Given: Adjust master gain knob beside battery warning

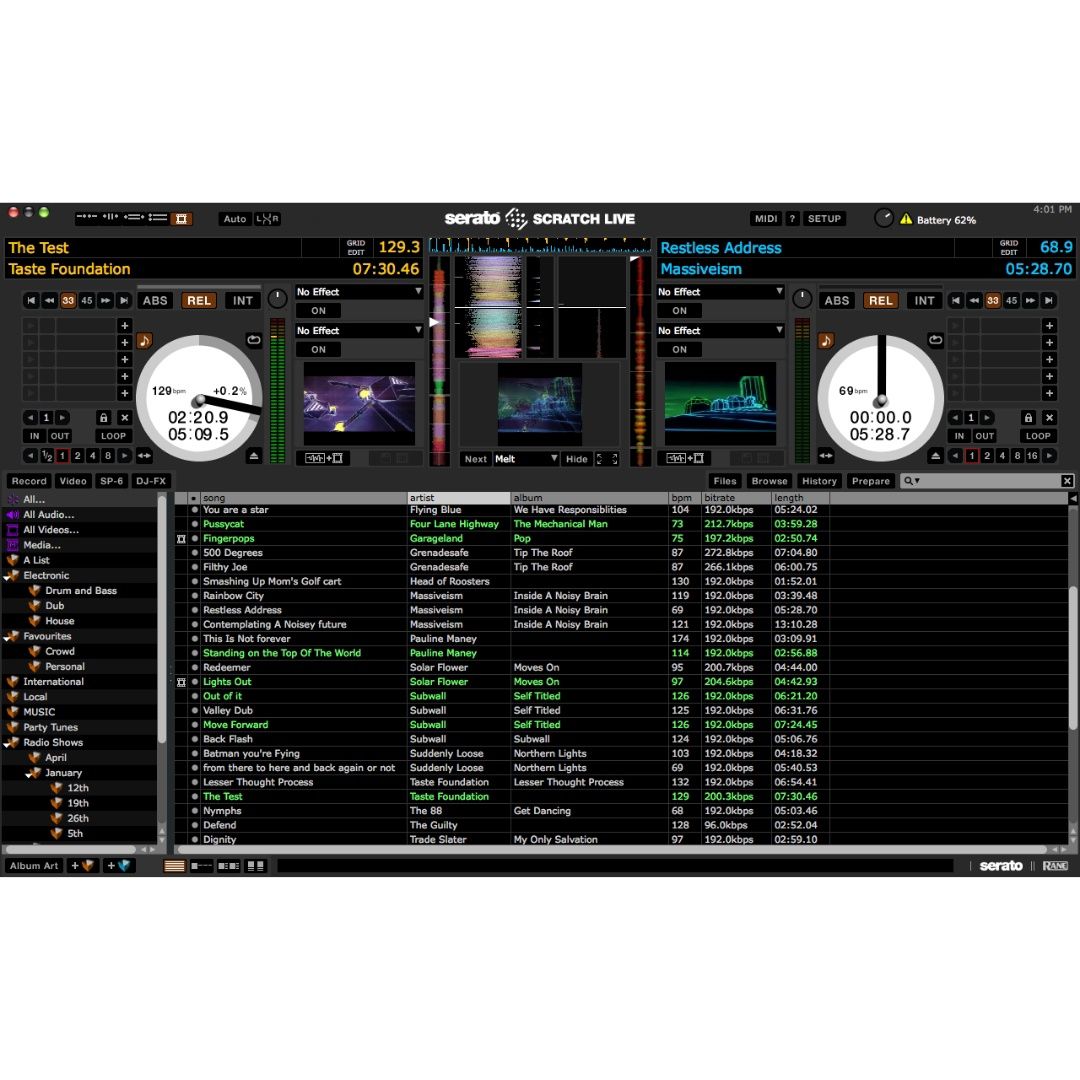Looking at the screenshot, I should click(x=884, y=218).
